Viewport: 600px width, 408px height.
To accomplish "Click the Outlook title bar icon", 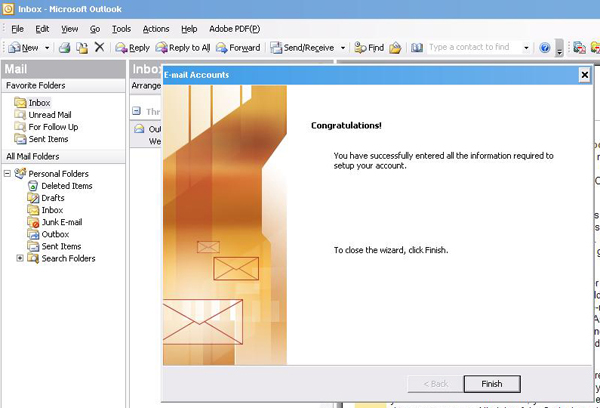I will [8, 9].
